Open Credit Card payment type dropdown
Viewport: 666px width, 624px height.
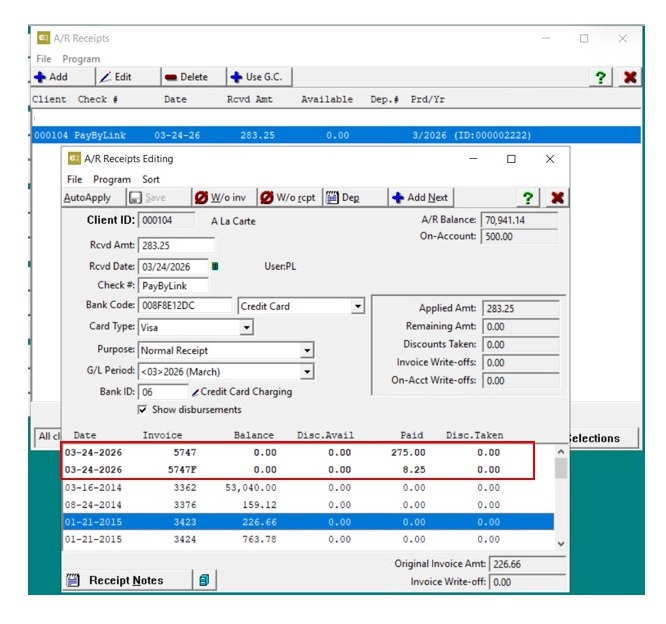pyautogui.click(x=358, y=306)
